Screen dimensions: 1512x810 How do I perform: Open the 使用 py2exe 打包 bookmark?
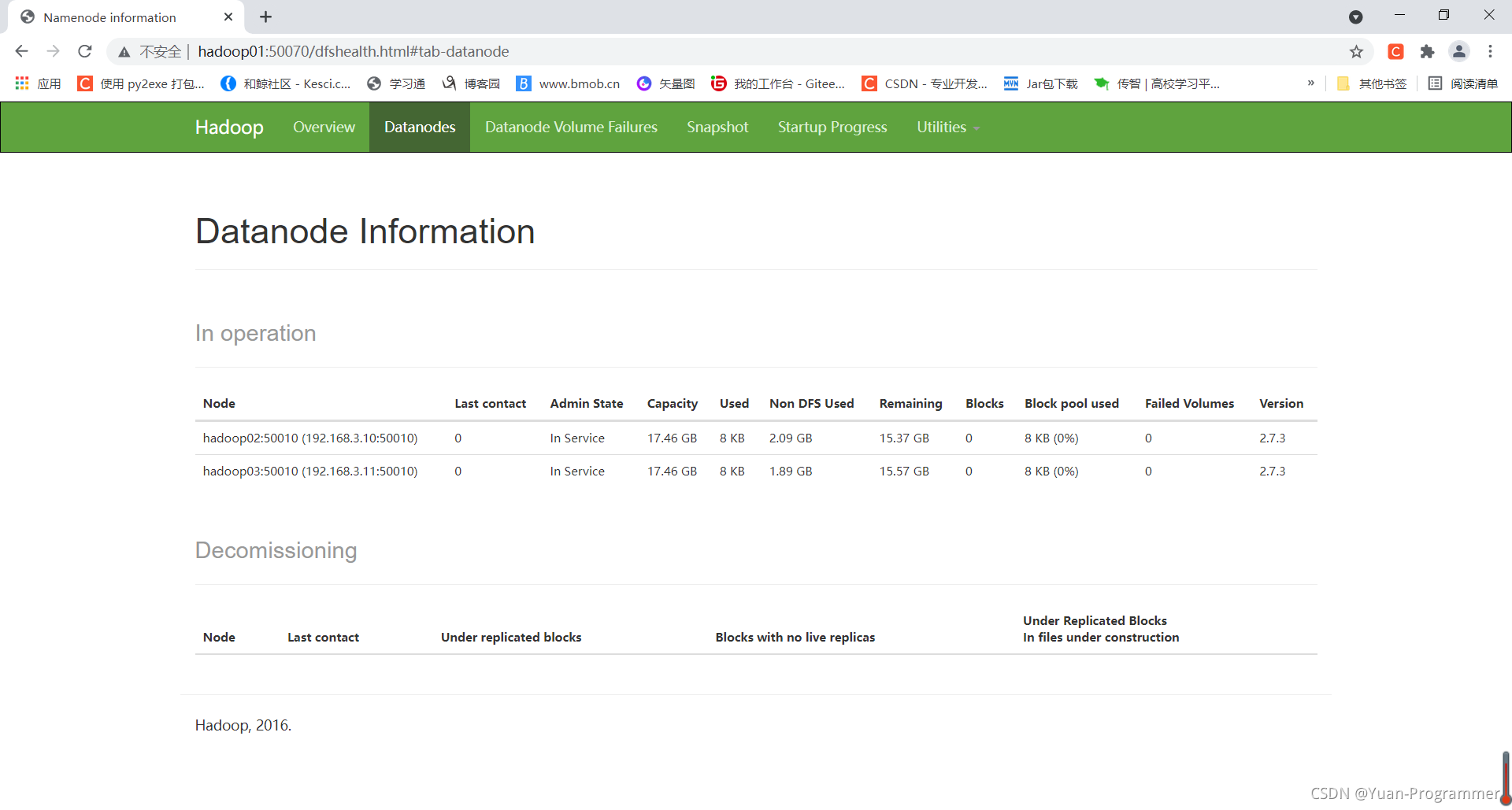141,83
